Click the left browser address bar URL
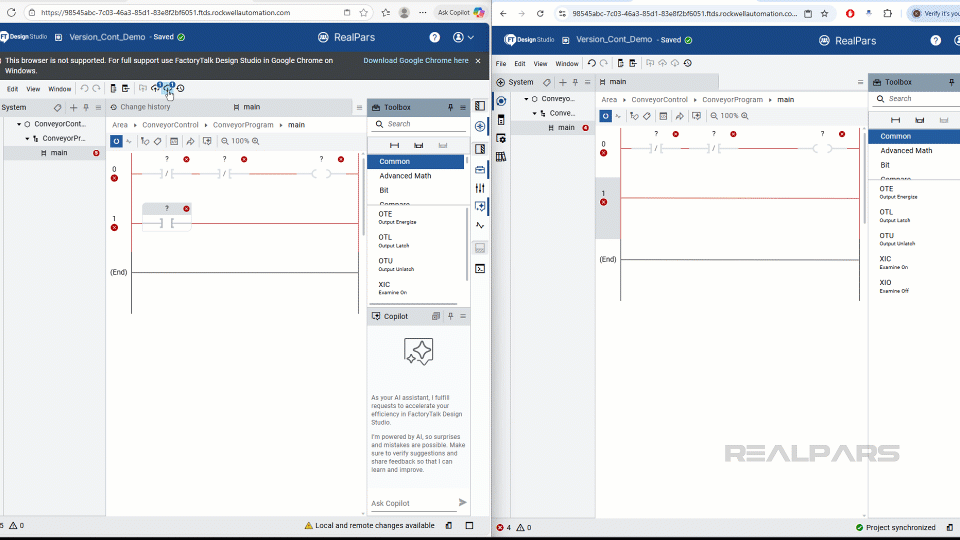The height and width of the screenshot is (540, 960). [165, 13]
